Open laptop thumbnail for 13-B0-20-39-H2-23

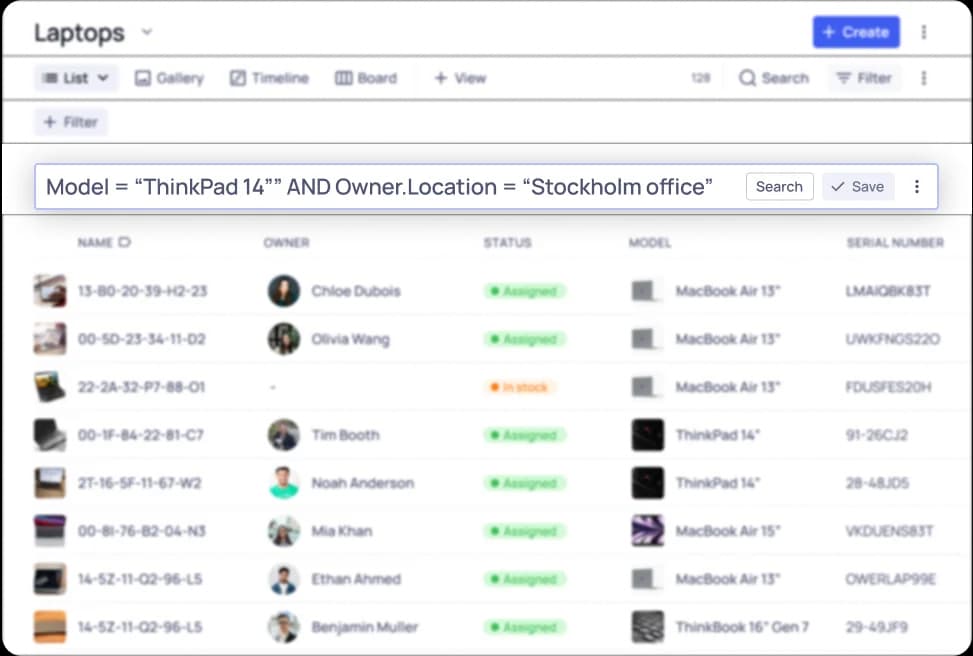point(50,291)
